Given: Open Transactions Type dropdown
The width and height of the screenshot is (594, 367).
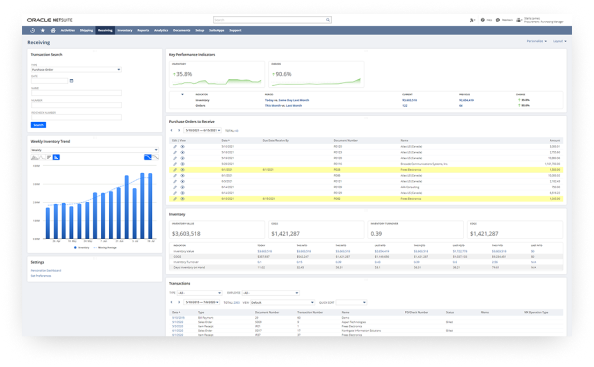Looking at the screenshot, I should click(x=199, y=293).
